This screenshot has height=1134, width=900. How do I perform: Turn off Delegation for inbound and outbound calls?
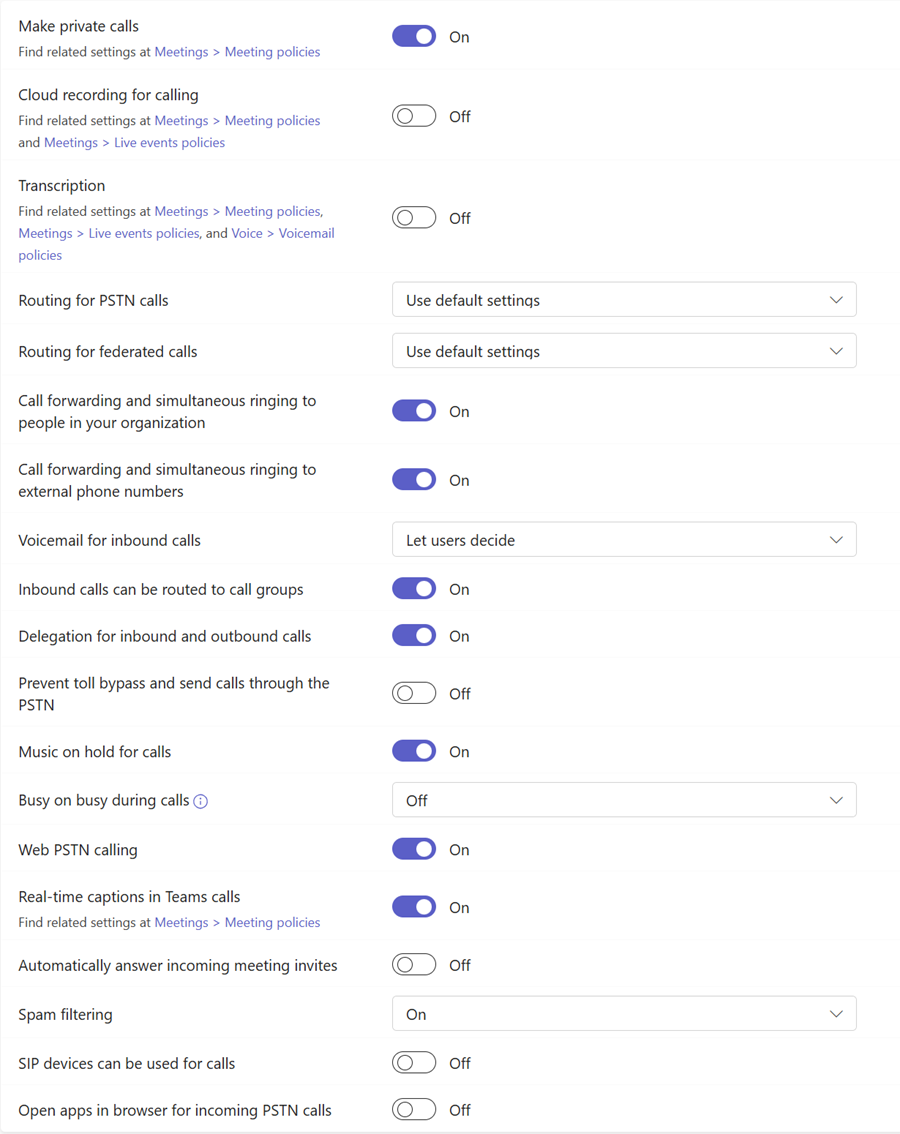point(413,635)
